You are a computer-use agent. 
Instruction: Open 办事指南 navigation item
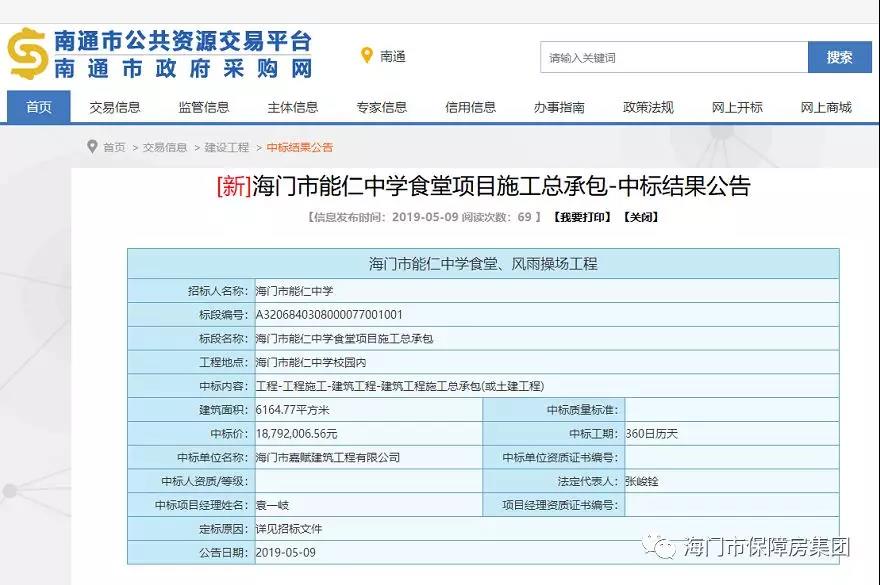(x=559, y=108)
